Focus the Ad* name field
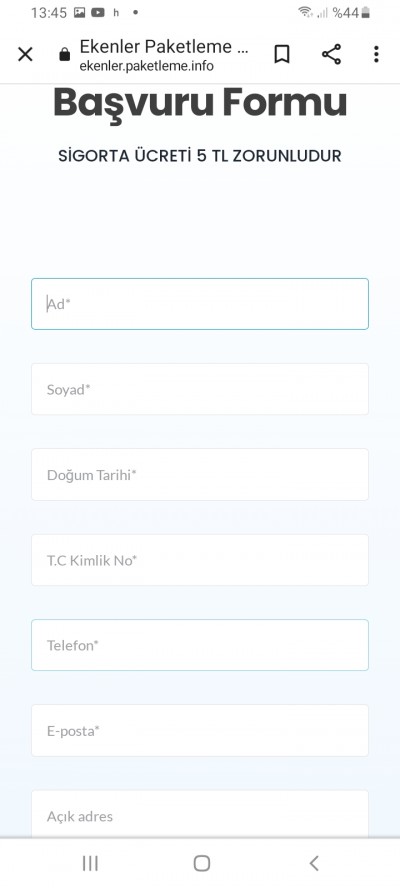This screenshot has width=400, height=888. pos(200,304)
